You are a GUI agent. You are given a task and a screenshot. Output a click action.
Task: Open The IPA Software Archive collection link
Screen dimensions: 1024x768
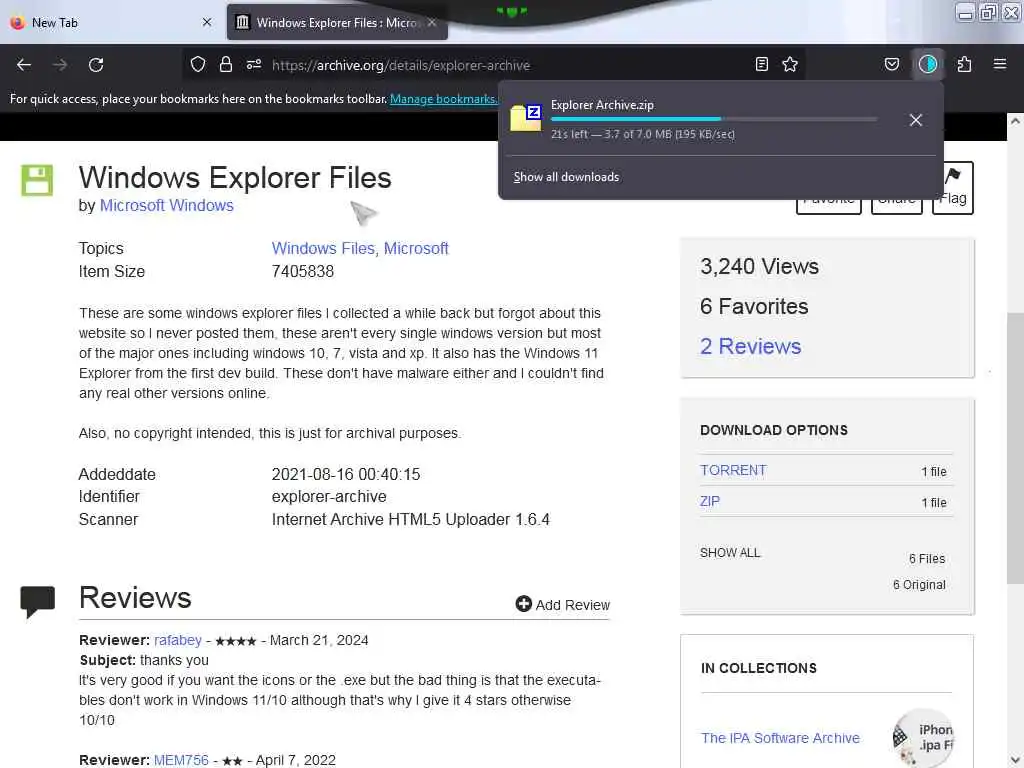tap(780, 738)
